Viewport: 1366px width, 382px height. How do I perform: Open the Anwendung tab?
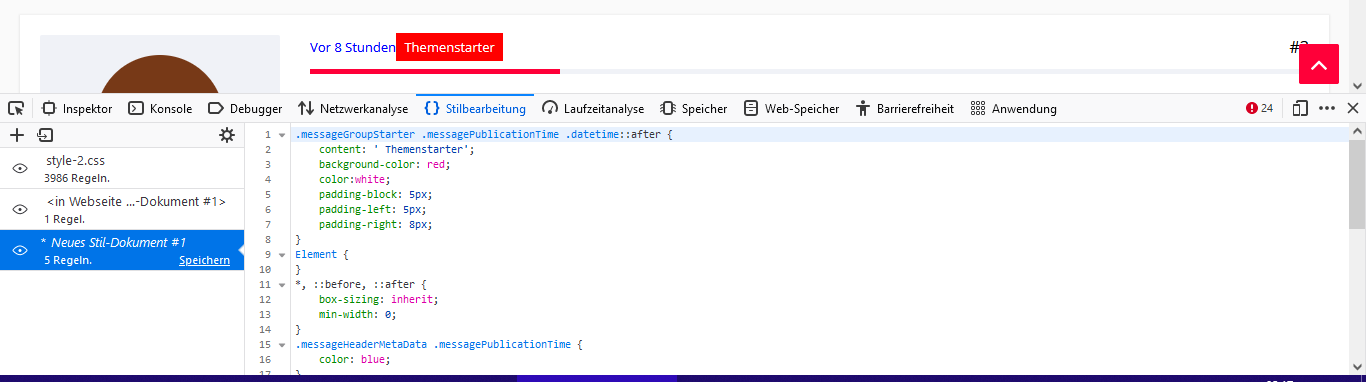1014,108
